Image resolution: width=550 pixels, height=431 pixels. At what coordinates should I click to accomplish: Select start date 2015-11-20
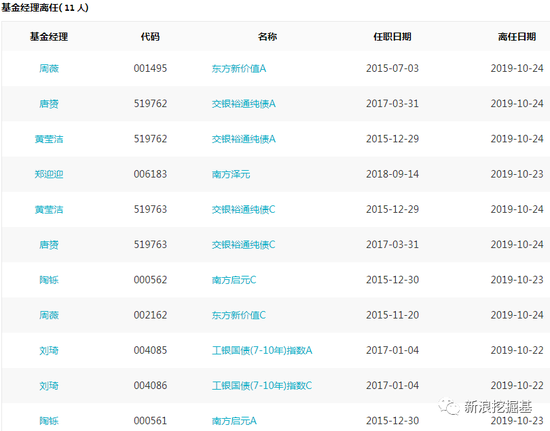(393, 315)
